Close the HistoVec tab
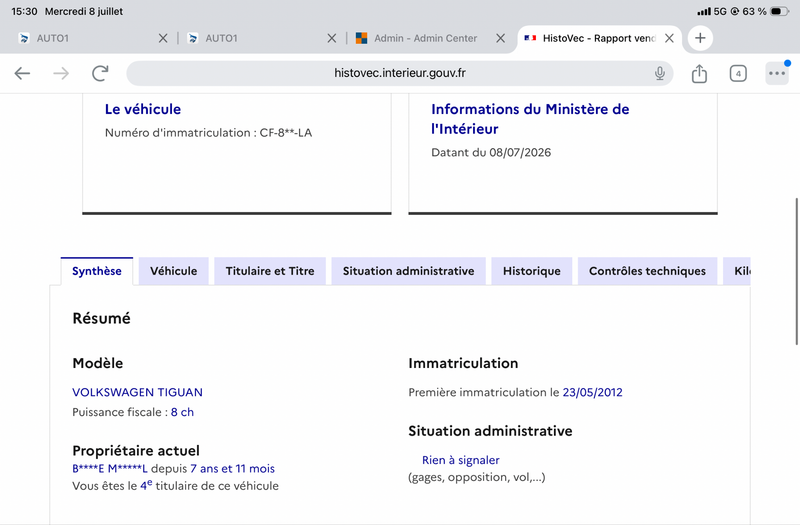 coord(669,38)
